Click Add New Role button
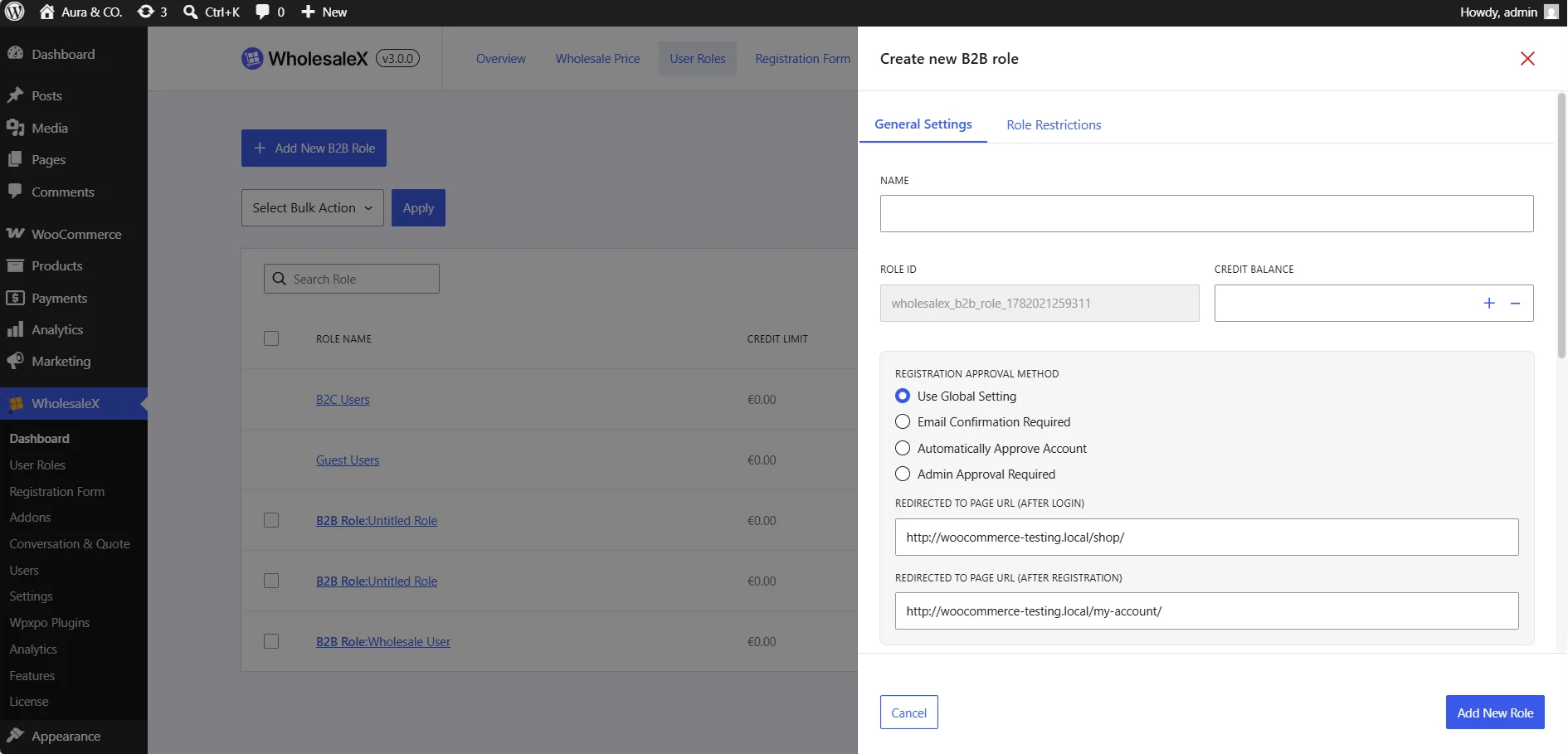This screenshot has width=1568, height=754. coord(1495,713)
